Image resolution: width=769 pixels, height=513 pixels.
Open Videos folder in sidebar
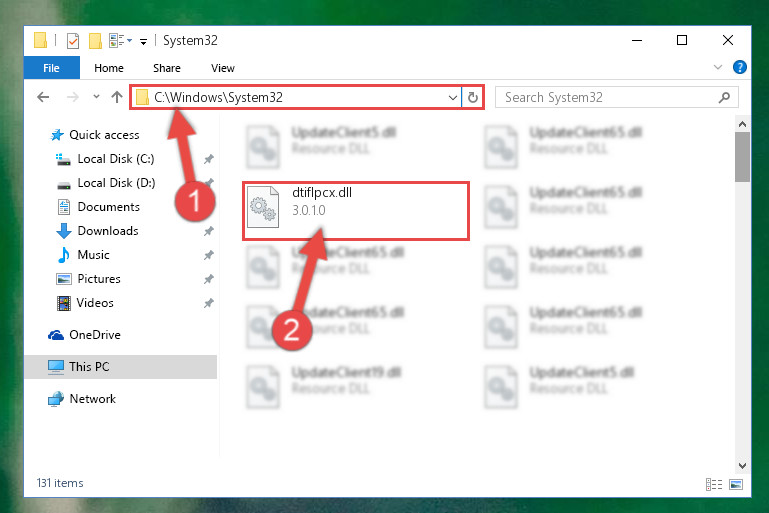[x=95, y=303]
